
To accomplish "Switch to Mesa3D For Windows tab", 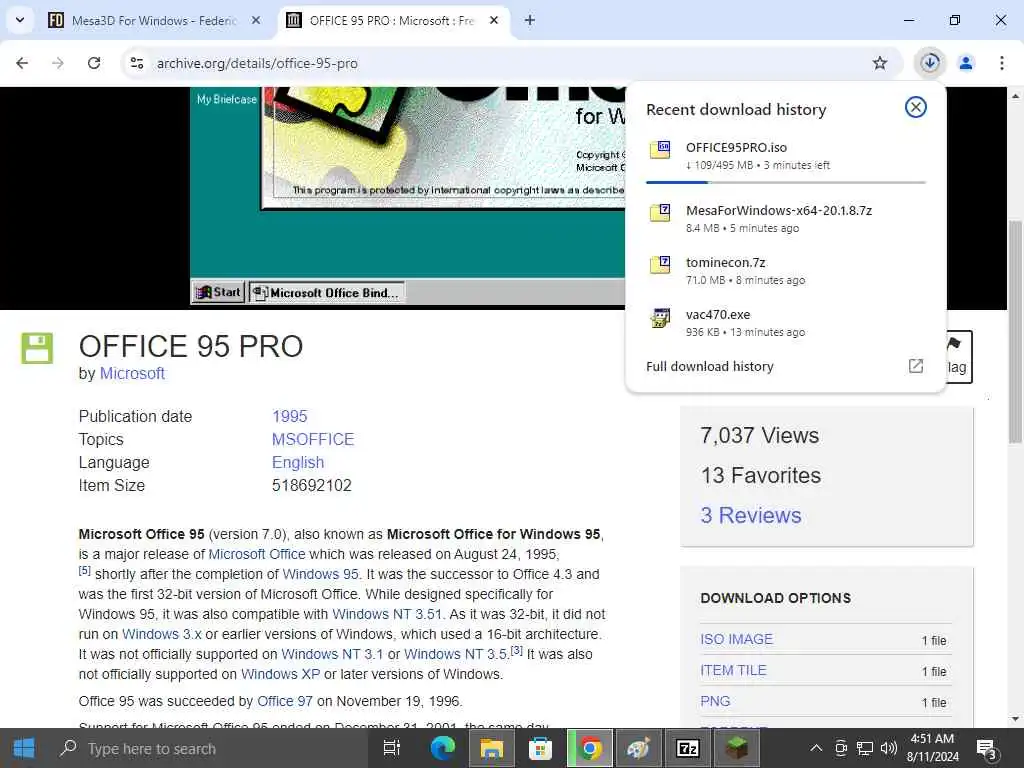I will 154,20.
